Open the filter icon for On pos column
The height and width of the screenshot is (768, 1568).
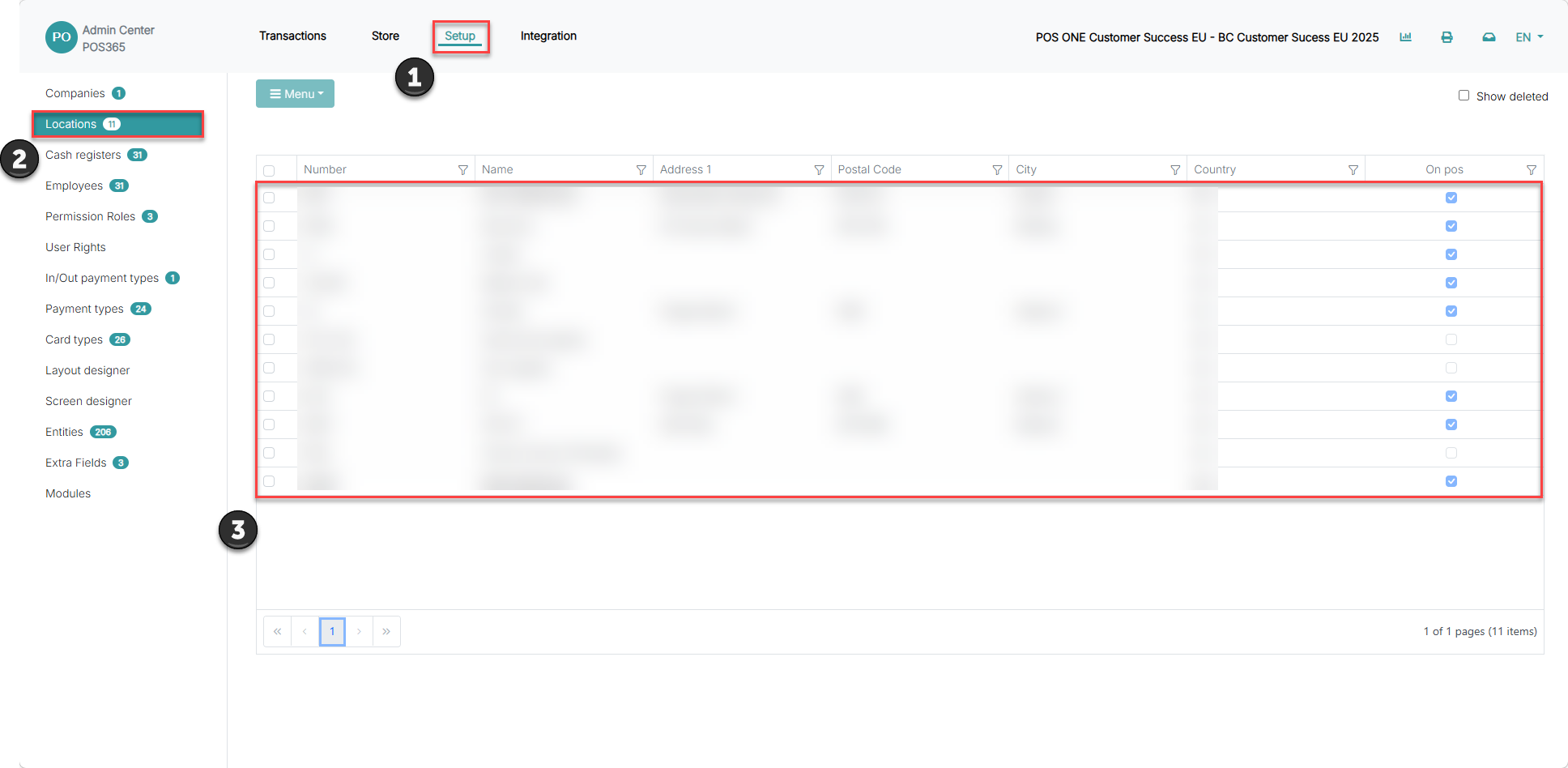(x=1531, y=169)
